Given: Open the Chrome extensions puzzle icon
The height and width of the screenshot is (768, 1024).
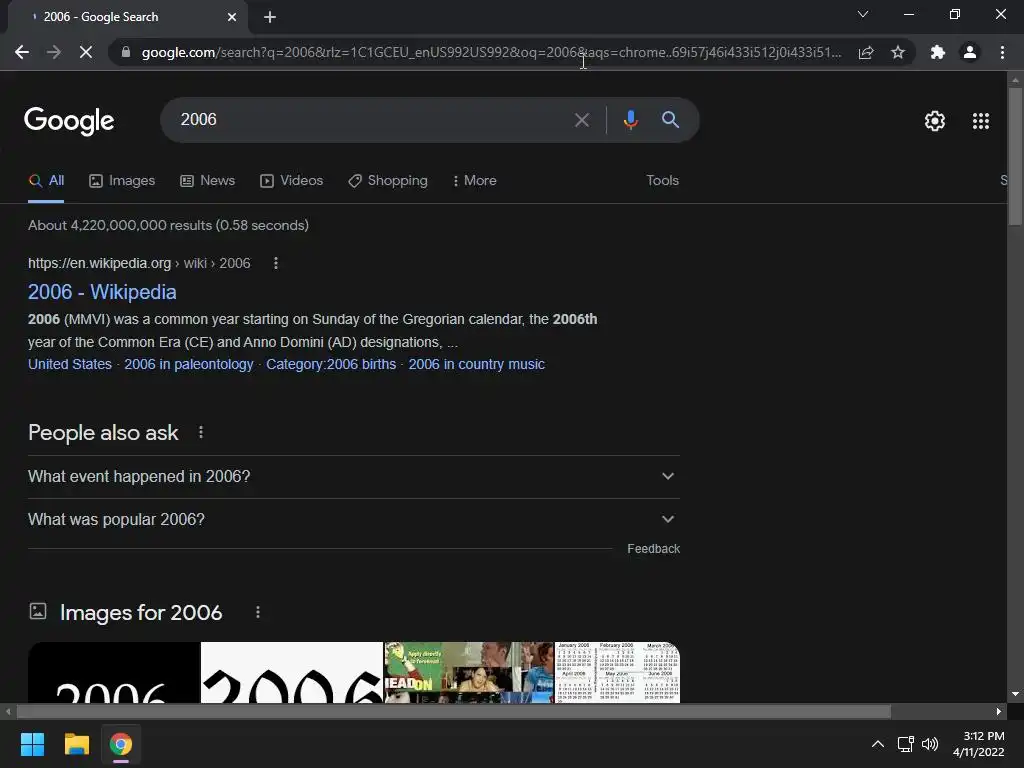Looking at the screenshot, I should click(x=938, y=52).
